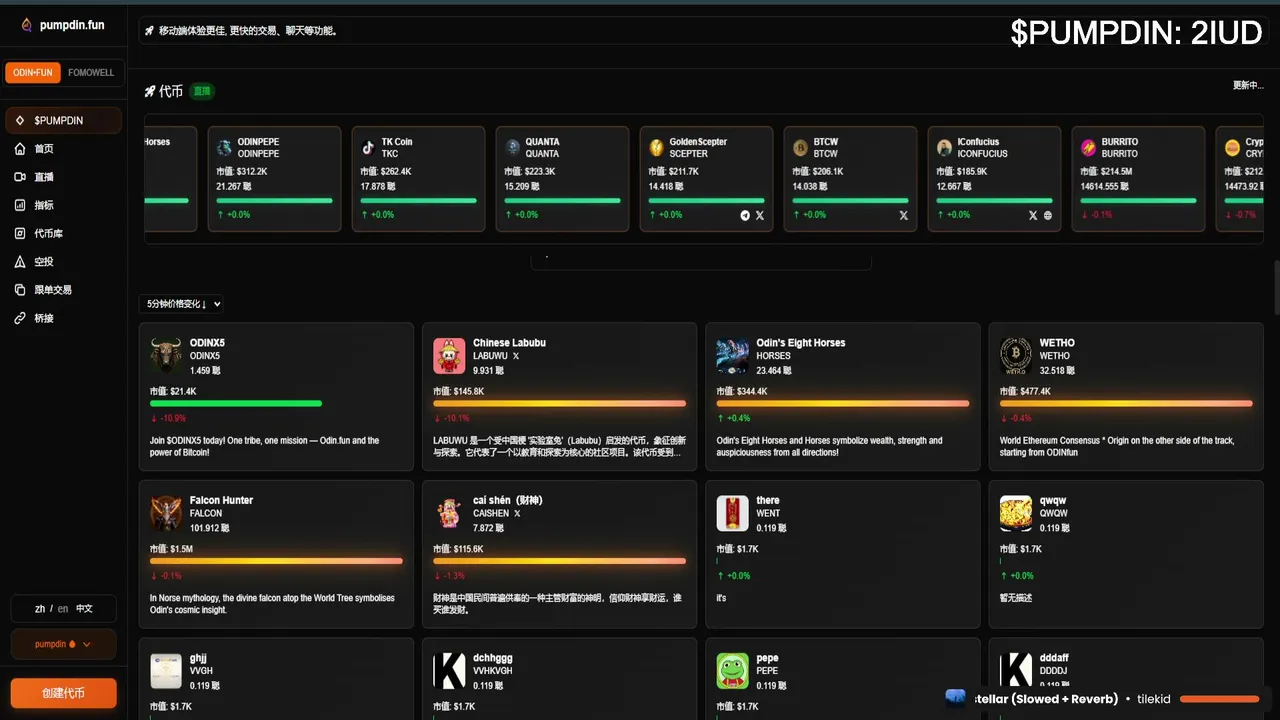The height and width of the screenshot is (720, 1280).
Task: Open the 代币库 token library
Action: [63, 233]
